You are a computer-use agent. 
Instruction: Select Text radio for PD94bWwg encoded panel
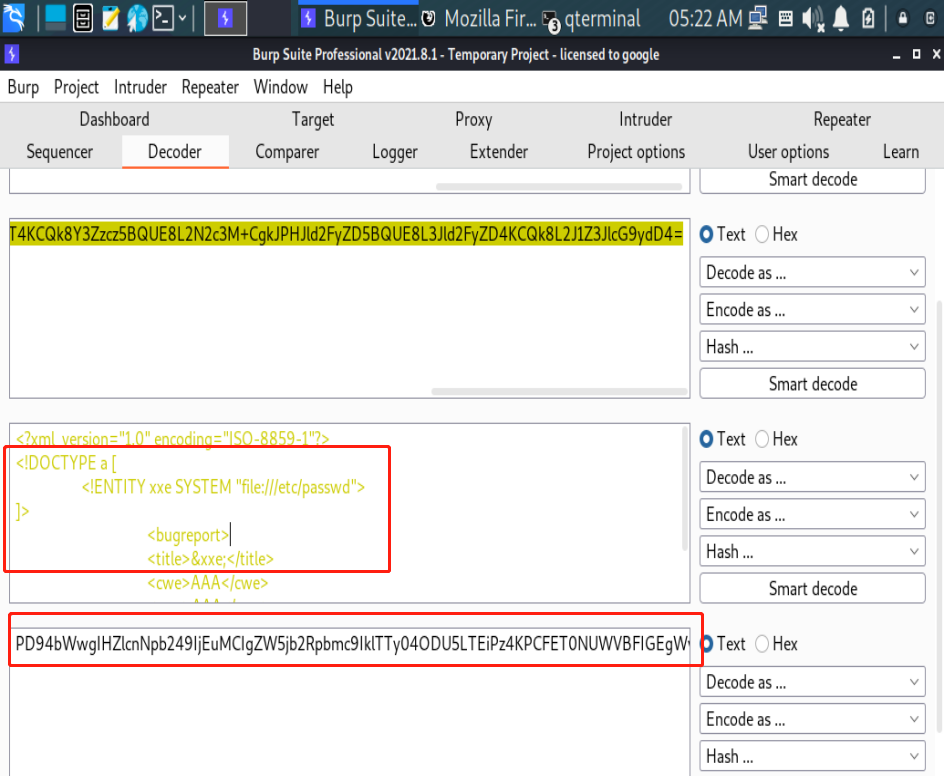pyautogui.click(x=707, y=644)
